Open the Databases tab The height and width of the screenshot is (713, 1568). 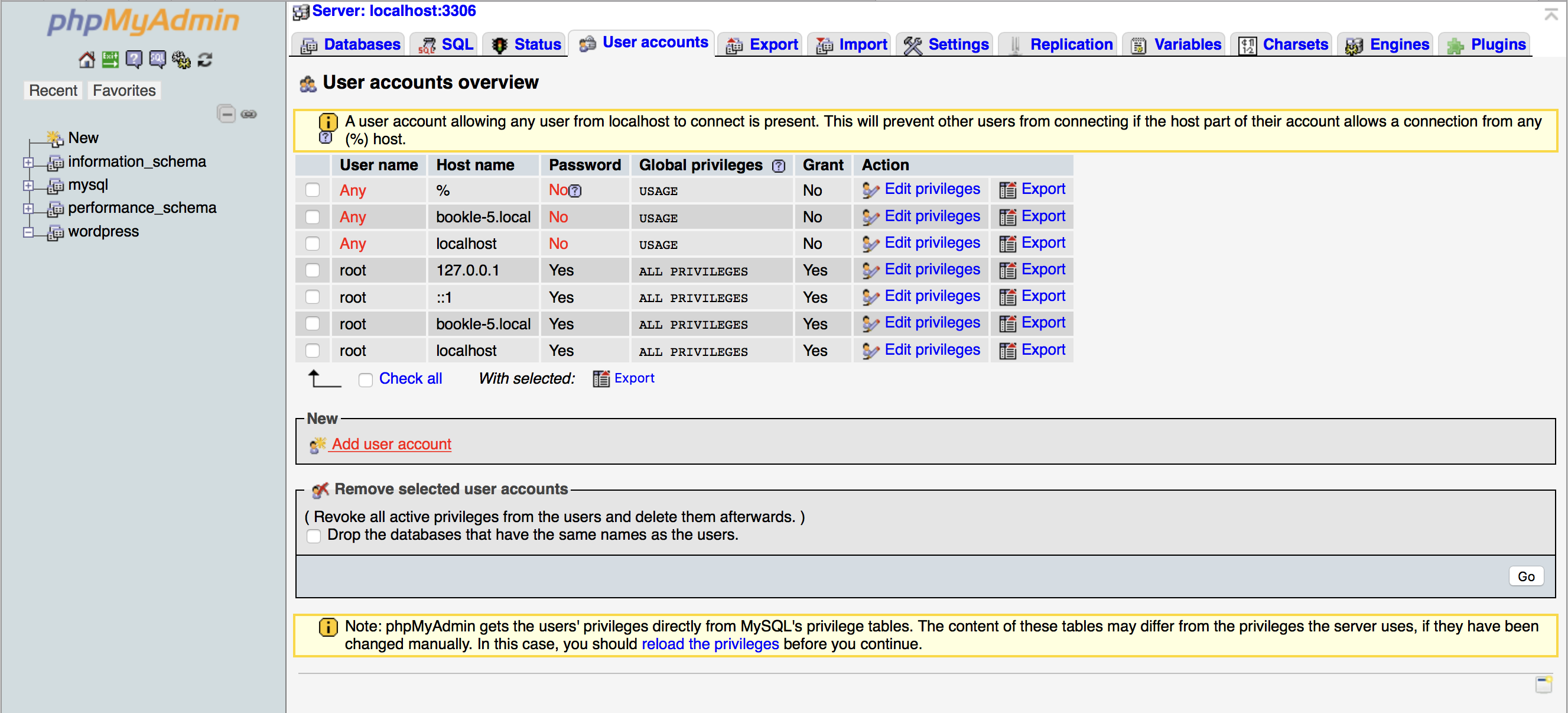pyautogui.click(x=349, y=44)
